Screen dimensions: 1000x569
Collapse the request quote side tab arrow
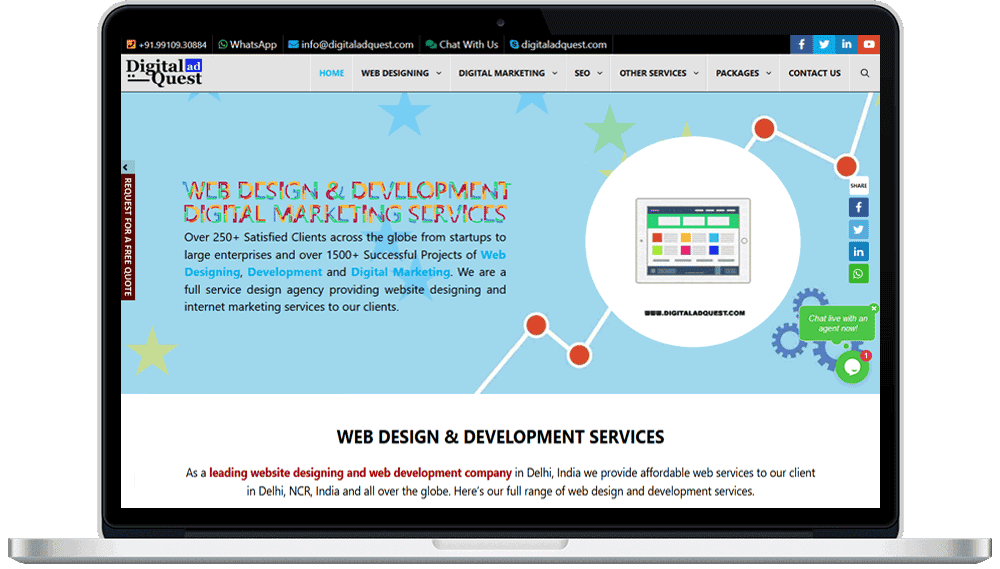tap(126, 167)
